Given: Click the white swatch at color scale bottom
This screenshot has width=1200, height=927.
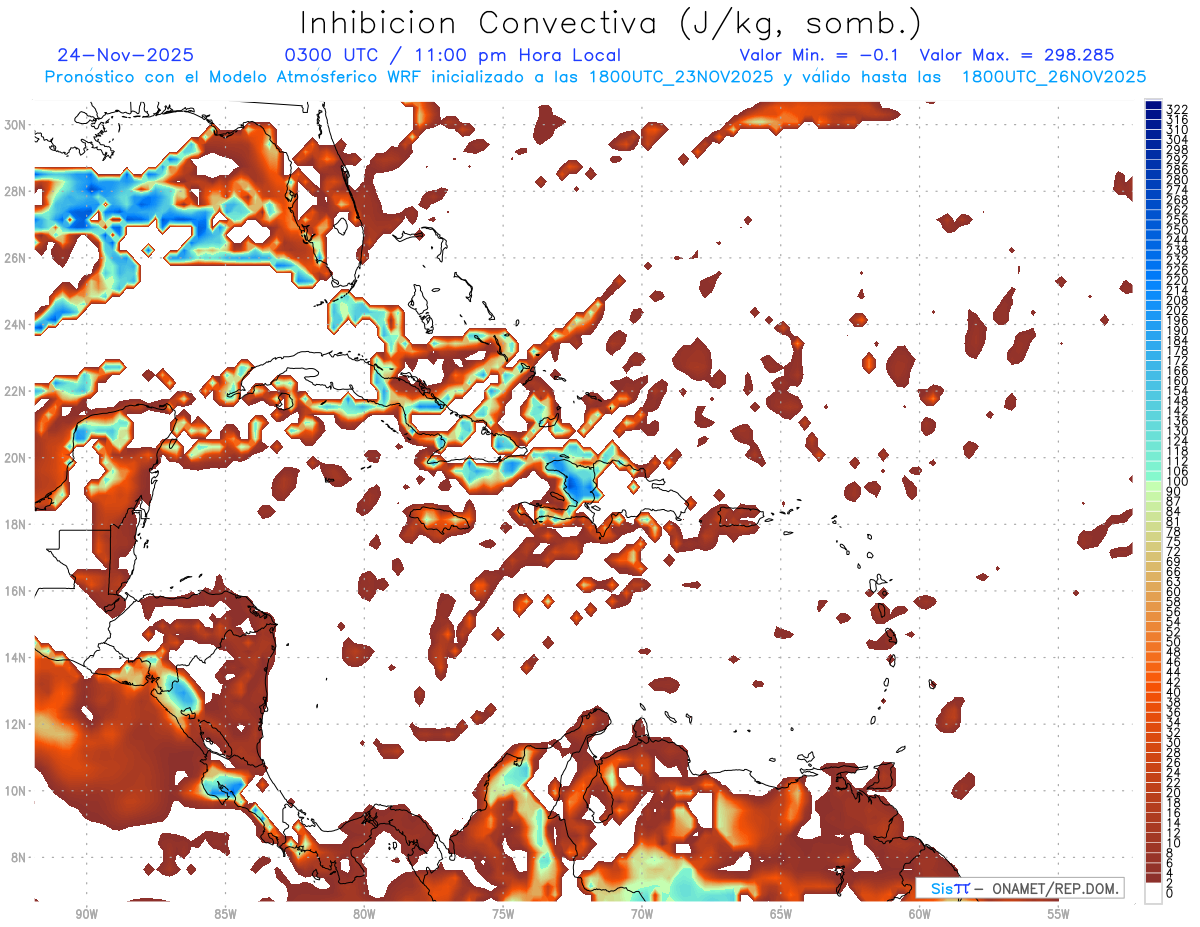Looking at the screenshot, I should tap(1153, 893).
